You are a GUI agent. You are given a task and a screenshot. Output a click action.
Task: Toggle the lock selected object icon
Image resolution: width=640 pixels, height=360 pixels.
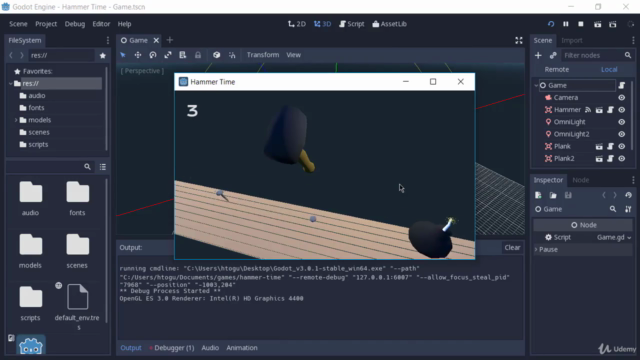click(198, 55)
